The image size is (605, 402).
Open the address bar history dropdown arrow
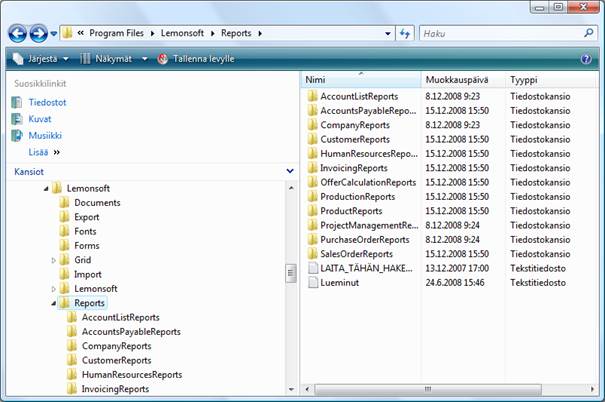coord(388,34)
